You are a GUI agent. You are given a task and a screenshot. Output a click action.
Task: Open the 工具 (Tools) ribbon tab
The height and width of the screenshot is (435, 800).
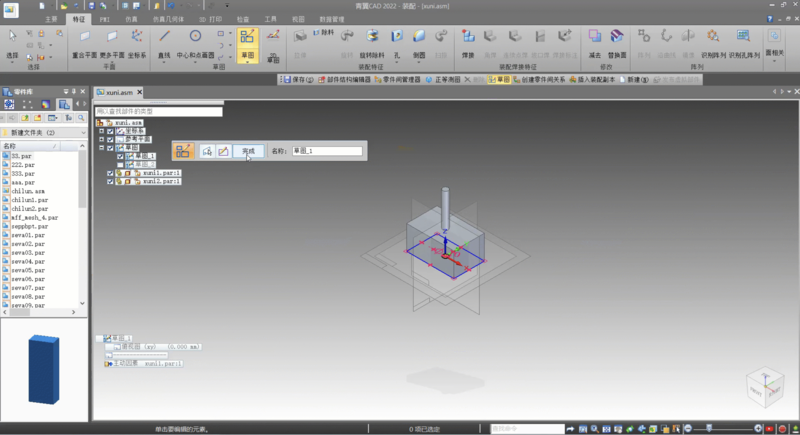271,19
